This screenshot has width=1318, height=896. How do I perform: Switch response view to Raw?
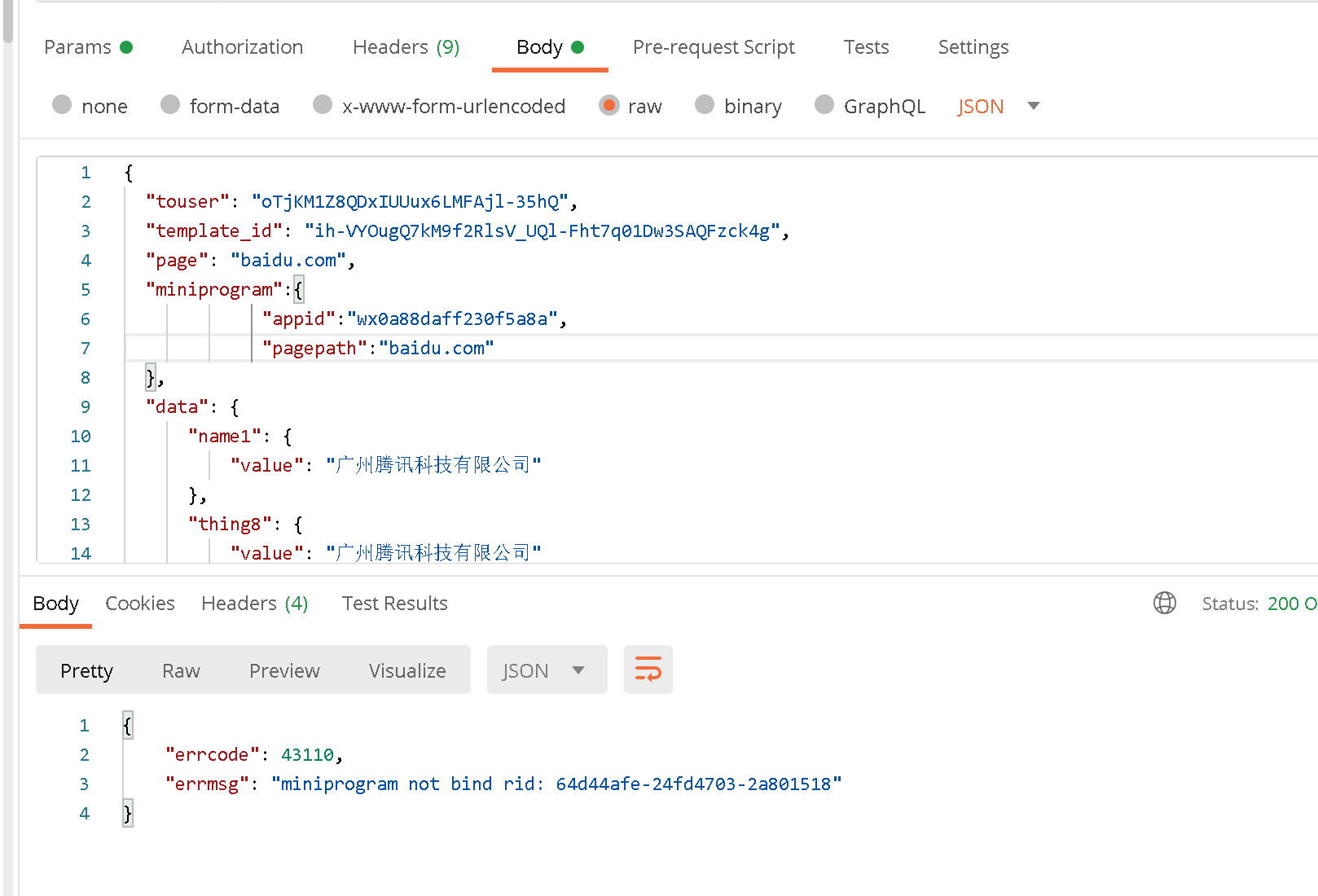pyautogui.click(x=181, y=670)
